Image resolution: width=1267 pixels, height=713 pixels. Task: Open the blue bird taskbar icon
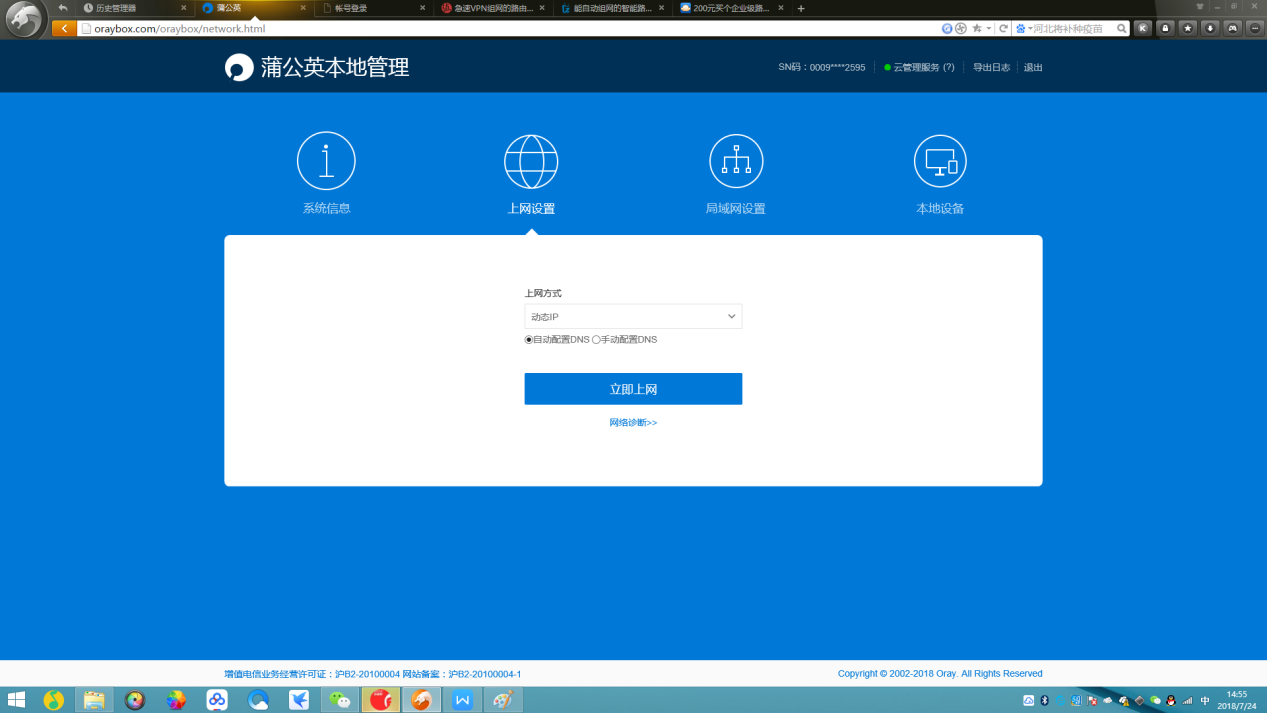point(299,700)
